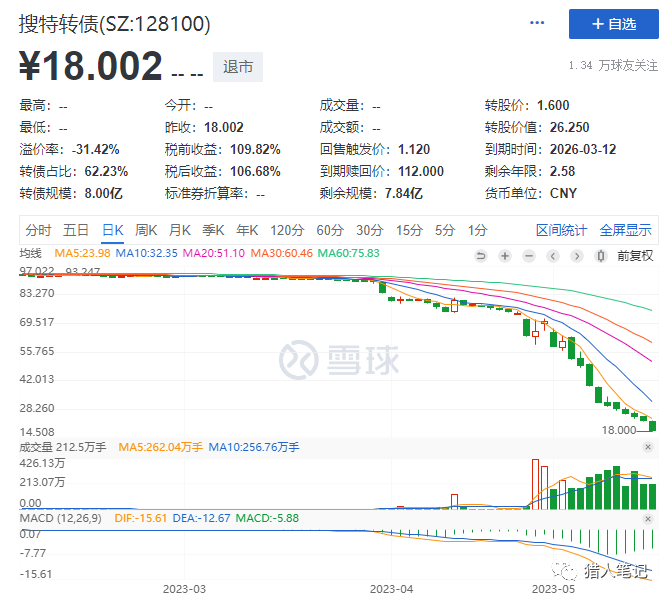Image resolution: width=669 pixels, height=600 pixels.
Task: Click the 2023-05 date marker on axis
Action: 553,589
